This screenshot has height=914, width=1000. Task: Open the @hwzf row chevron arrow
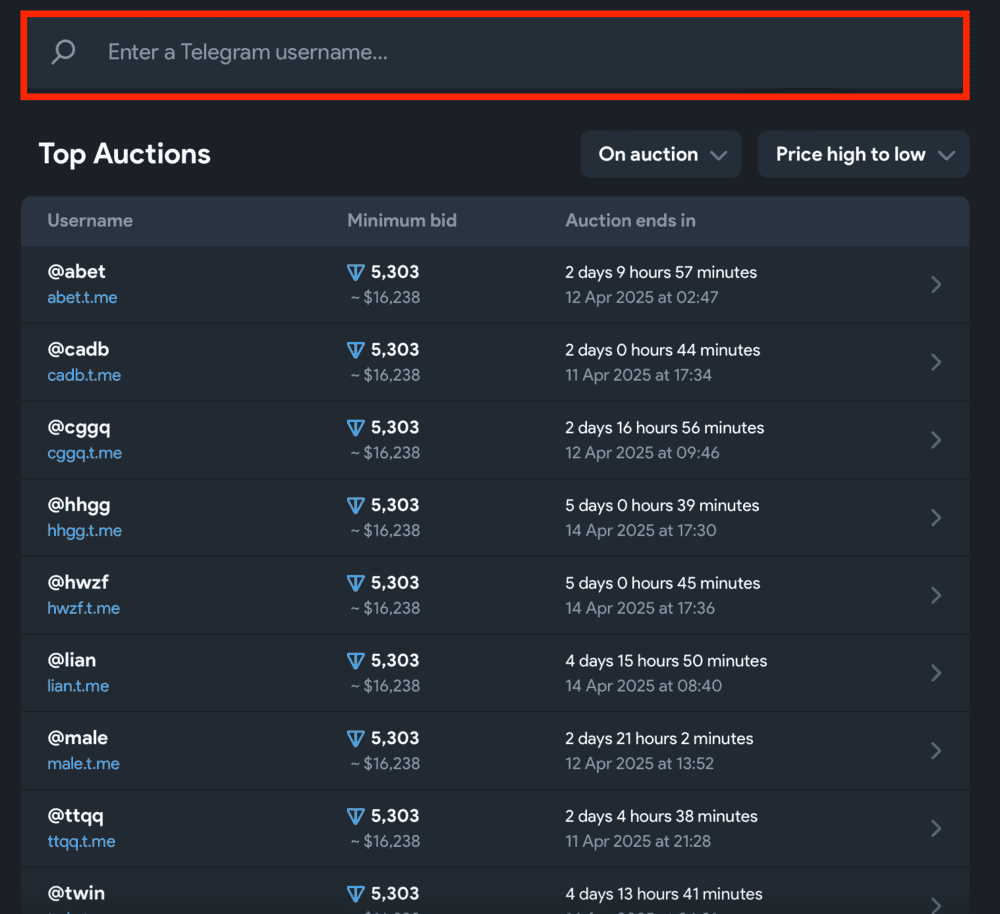[936, 595]
